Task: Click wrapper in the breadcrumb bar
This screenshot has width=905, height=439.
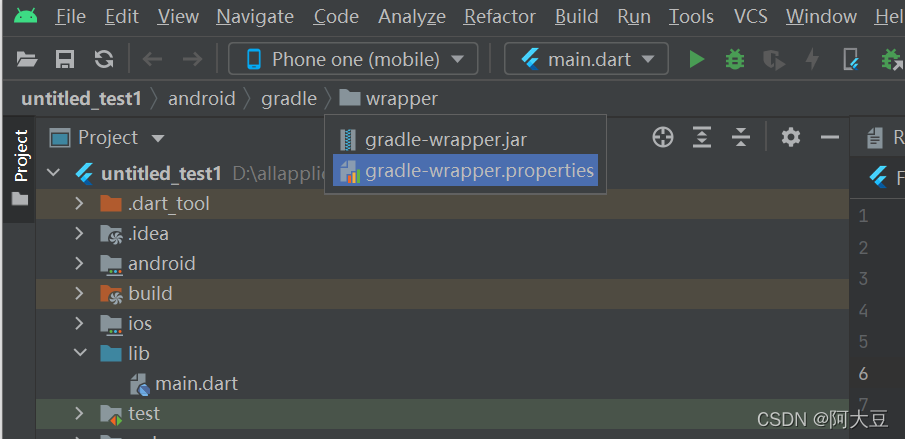Action: [x=388, y=99]
